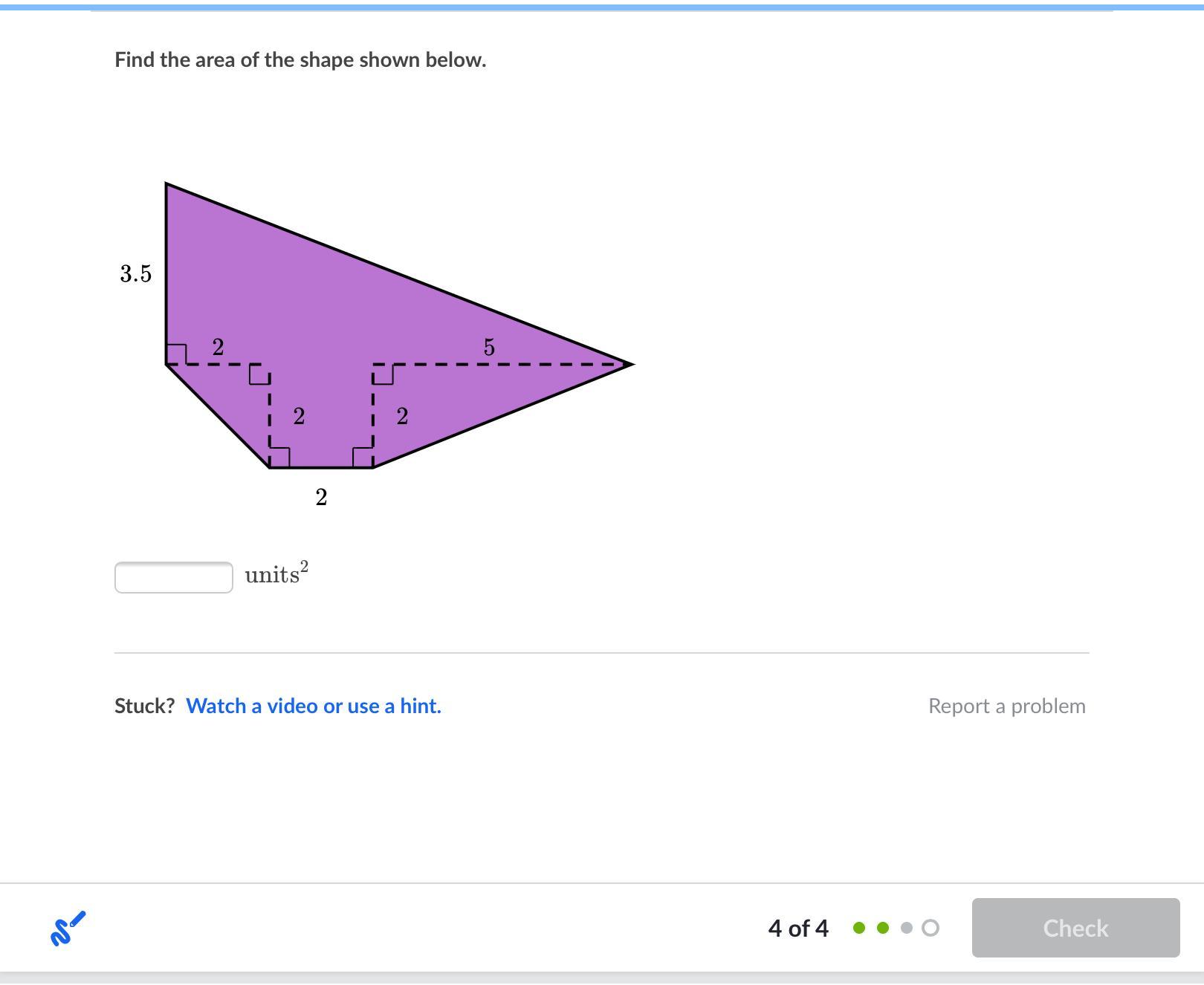1204x985 pixels.
Task: Click the 2 label below the shape's base
Action: click(321, 497)
